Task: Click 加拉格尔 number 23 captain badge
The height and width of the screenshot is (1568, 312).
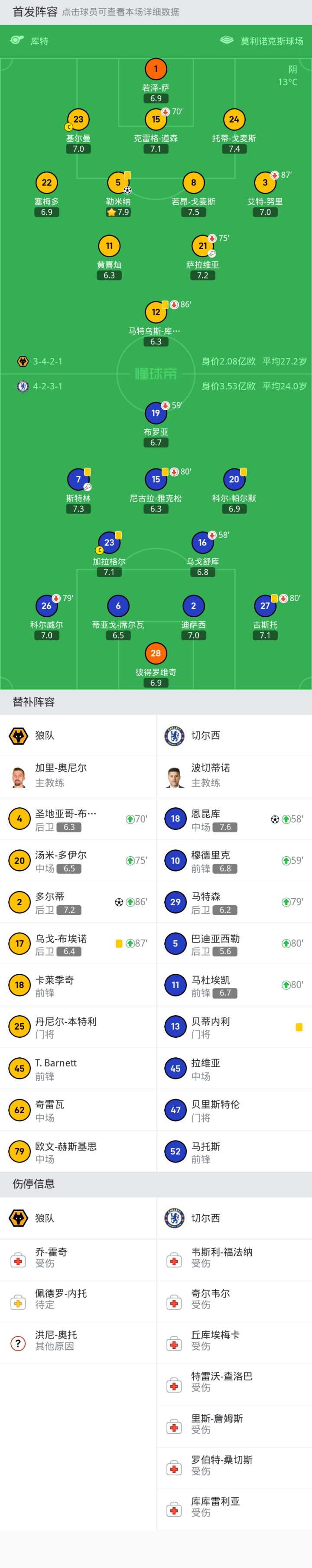Action: [x=109, y=542]
